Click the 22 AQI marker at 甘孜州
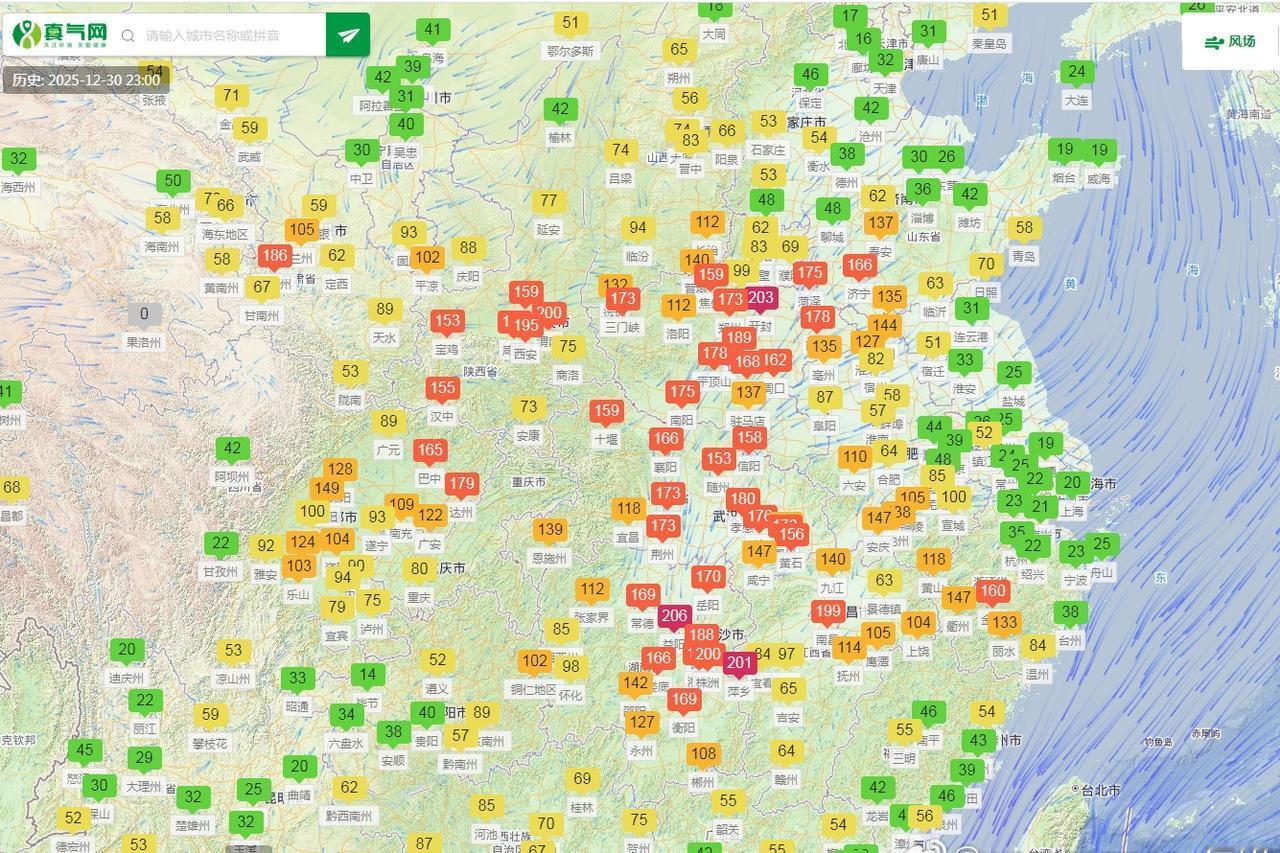This screenshot has width=1280, height=853. coord(221,544)
